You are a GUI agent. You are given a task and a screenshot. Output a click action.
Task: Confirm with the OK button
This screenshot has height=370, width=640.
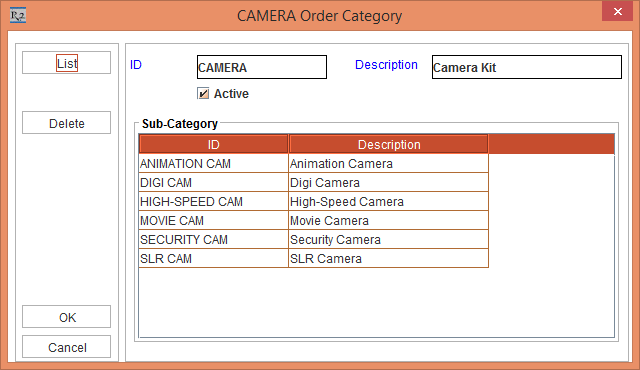pyautogui.click(x=67, y=317)
